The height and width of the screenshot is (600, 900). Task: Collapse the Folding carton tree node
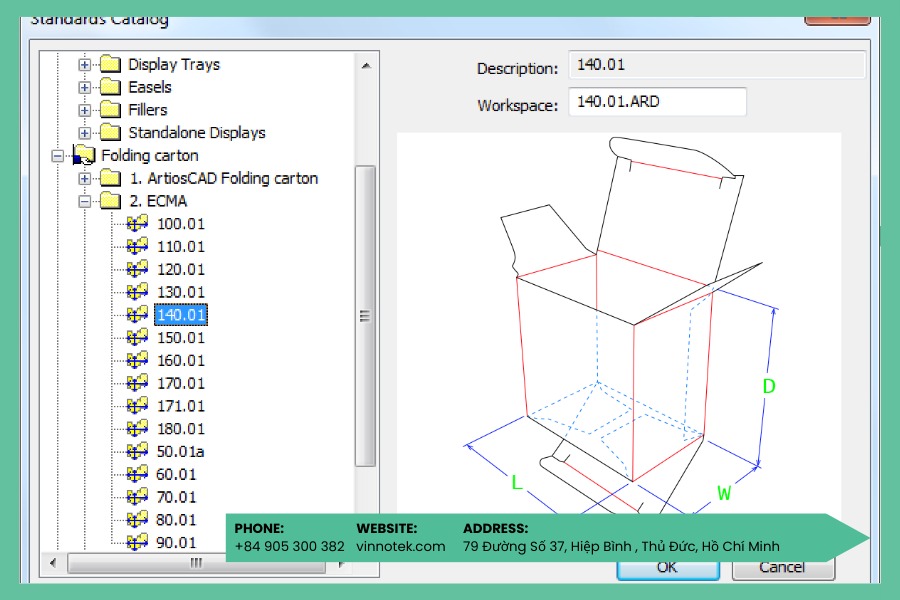point(57,156)
